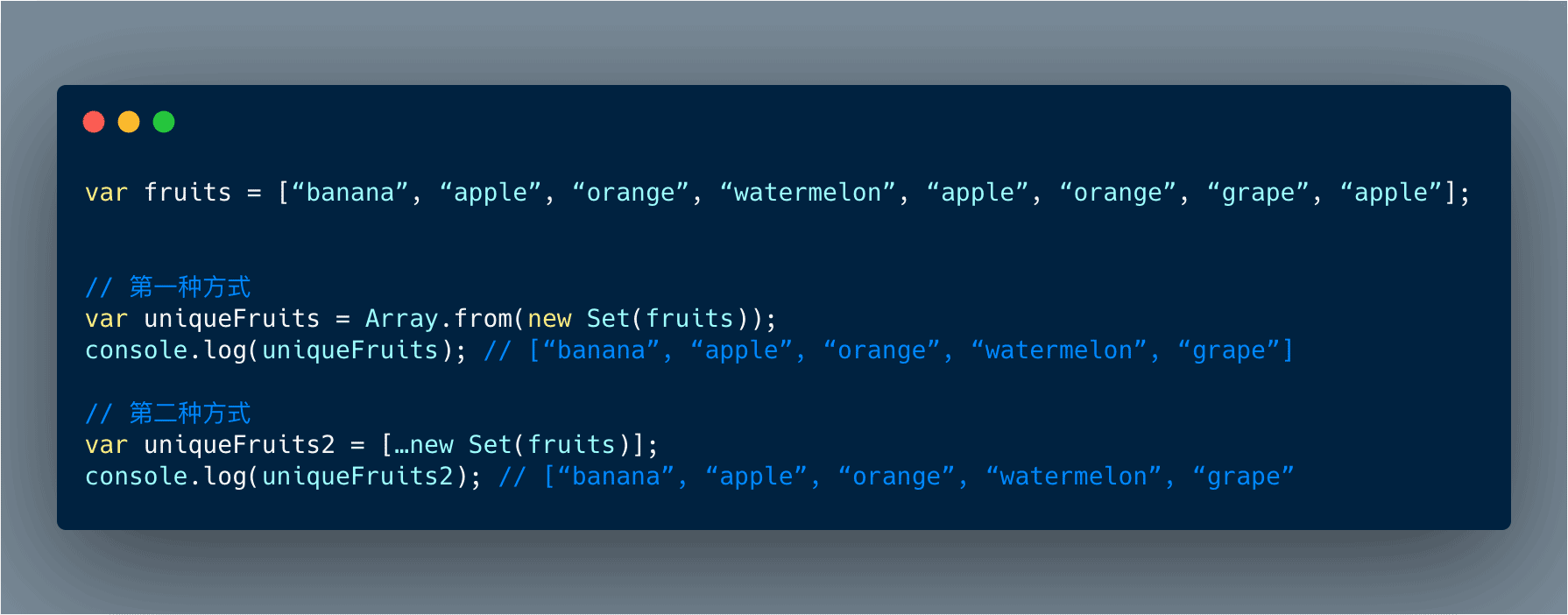The image size is (1568, 615).
Task: Click the "banana" string in fruits array declaration
Action: pyautogui.click(x=350, y=193)
